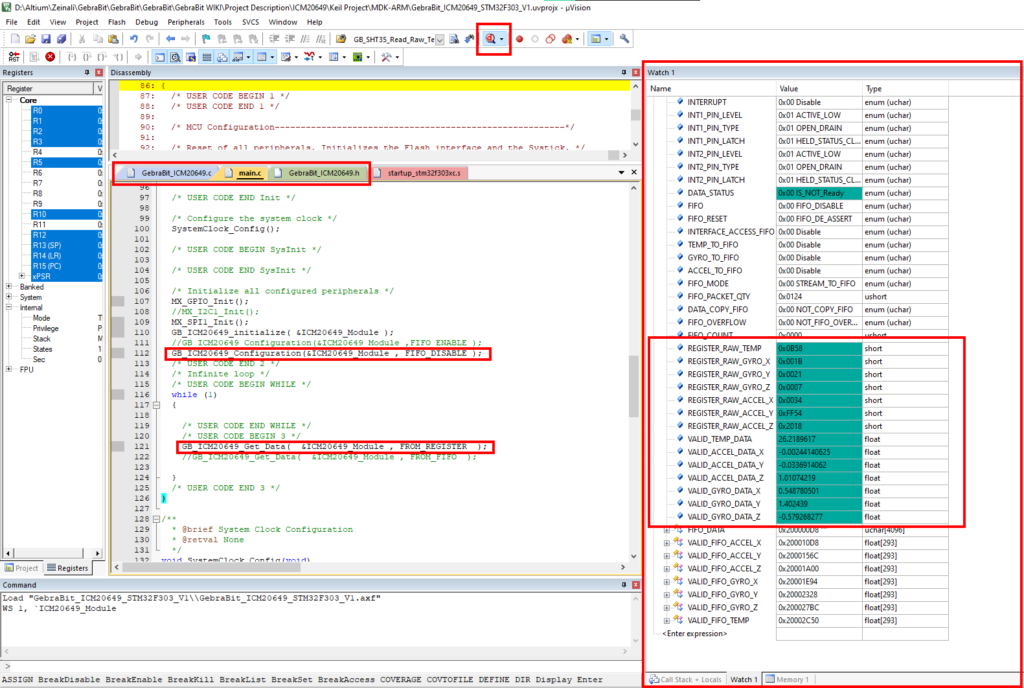Expand VALID_FIFO_ACCEL_X in Watch 1
The height and width of the screenshot is (688, 1024).
point(666,542)
